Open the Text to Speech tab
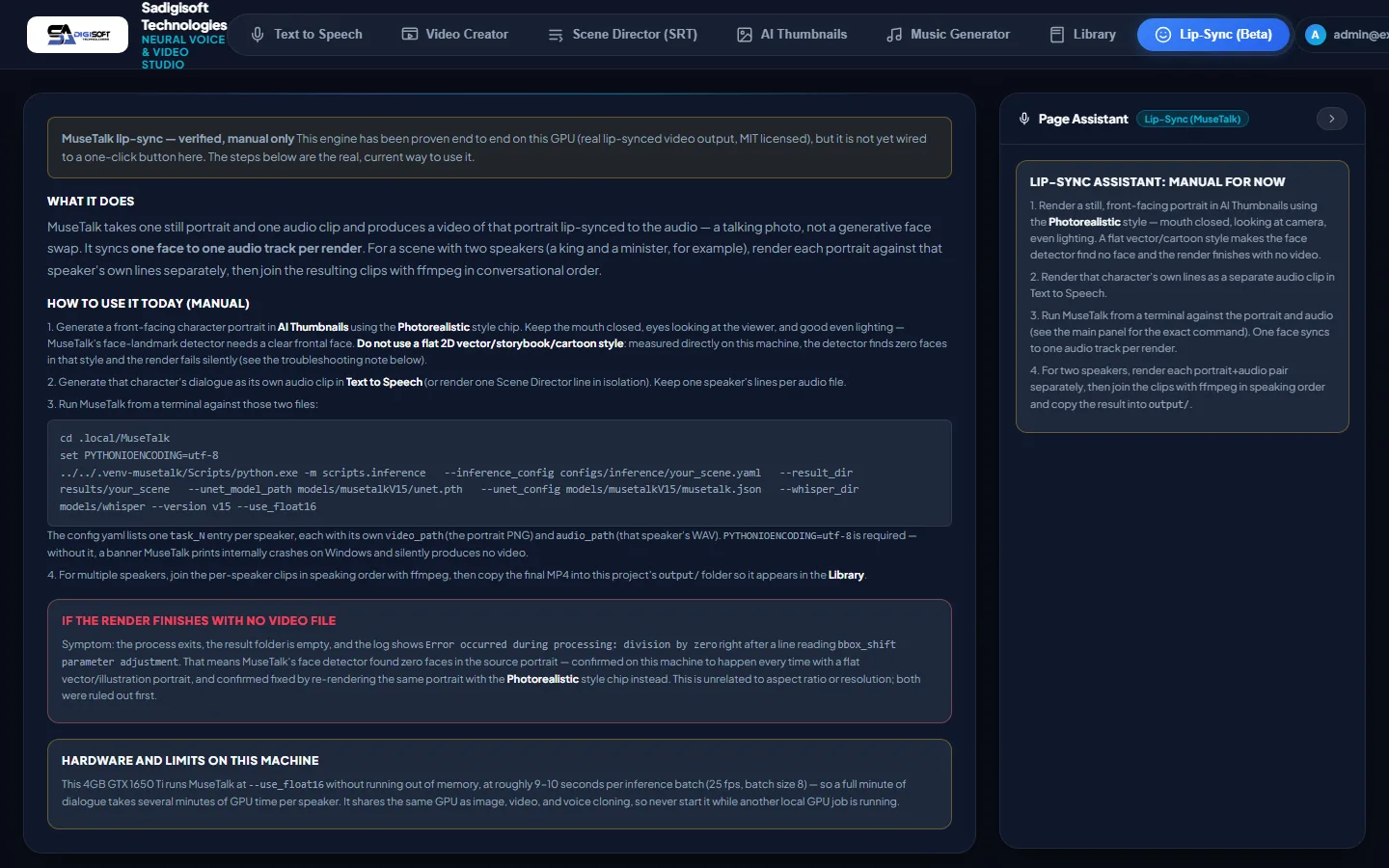 pyautogui.click(x=307, y=35)
